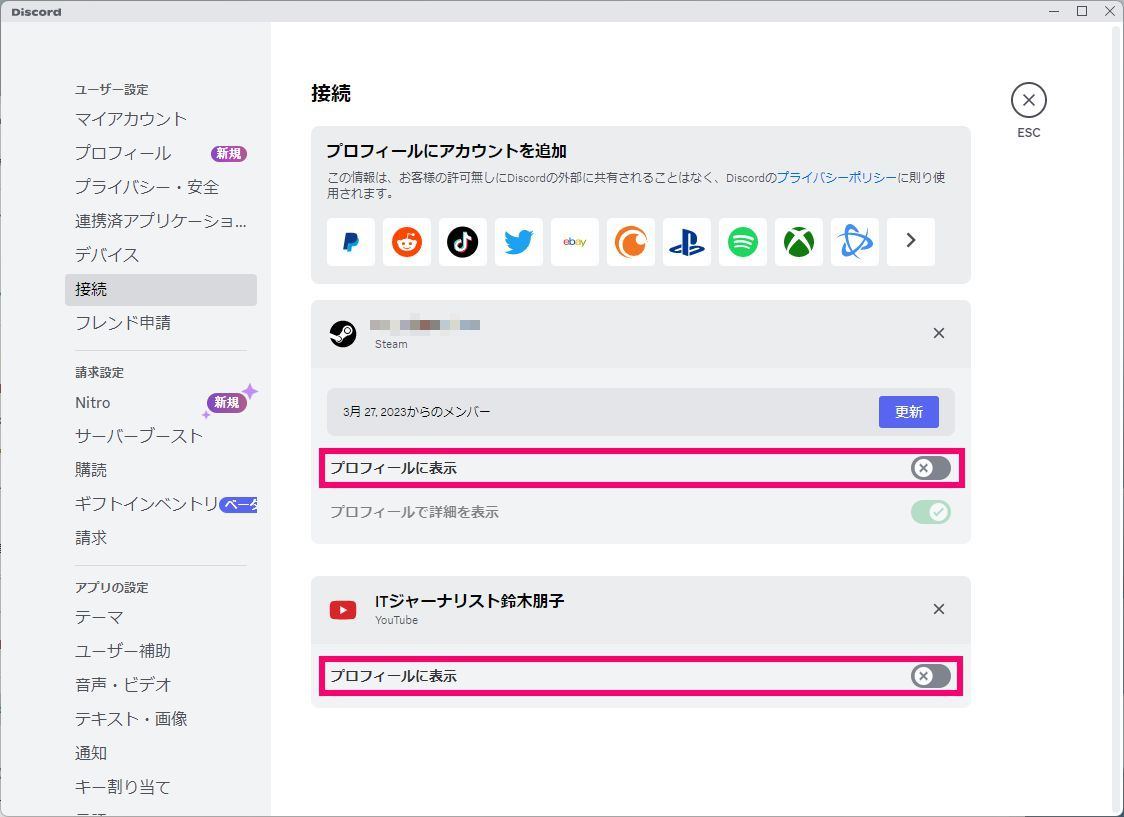
Task: Click the Steam logo icon
Action: 343,333
